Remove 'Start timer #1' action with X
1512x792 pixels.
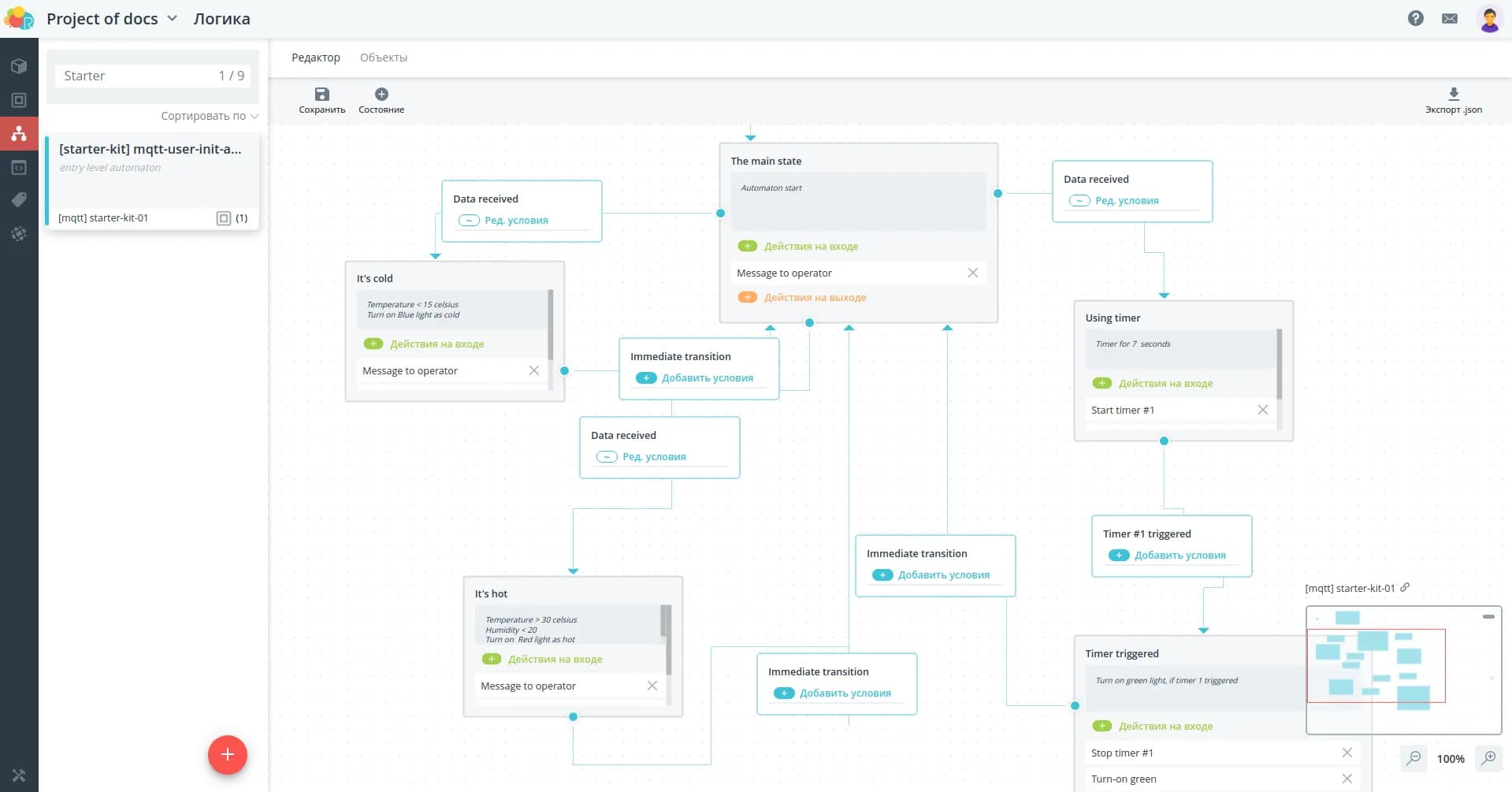(1262, 410)
